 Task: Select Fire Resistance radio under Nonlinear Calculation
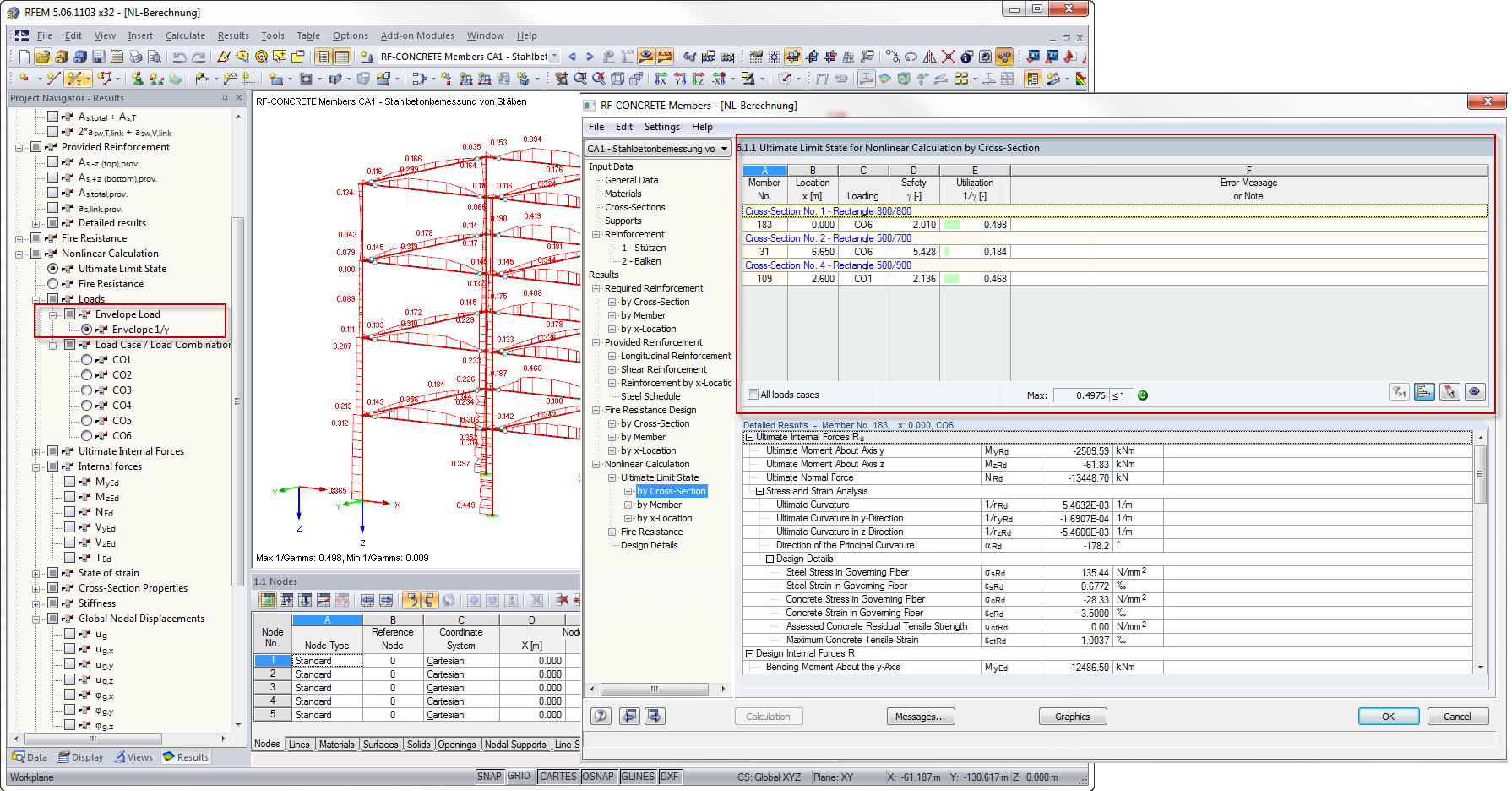click(x=53, y=284)
